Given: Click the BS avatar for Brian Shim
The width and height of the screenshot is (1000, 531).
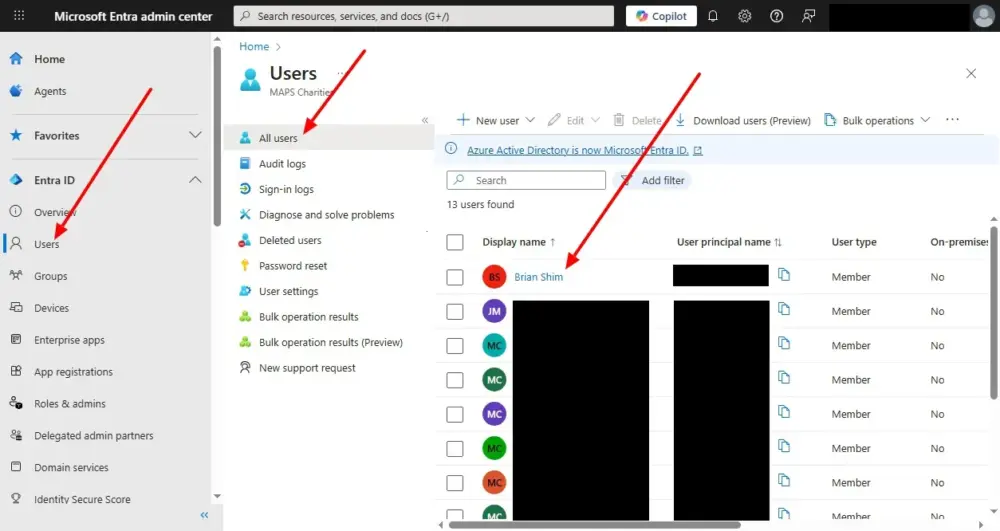Looking at the screenshot, I should point(494,277).
